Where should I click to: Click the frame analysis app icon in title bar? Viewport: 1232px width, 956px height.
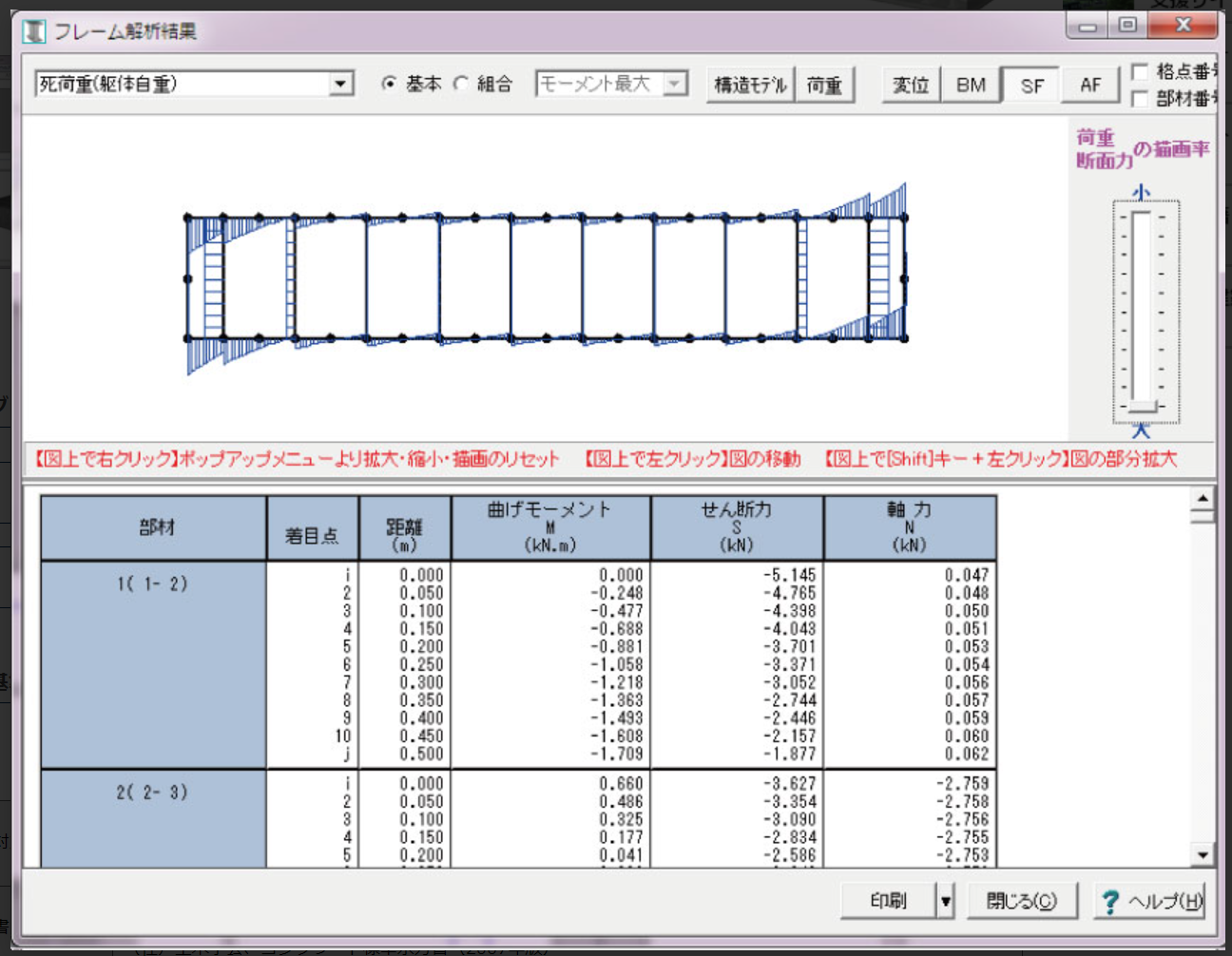(34, 31)
